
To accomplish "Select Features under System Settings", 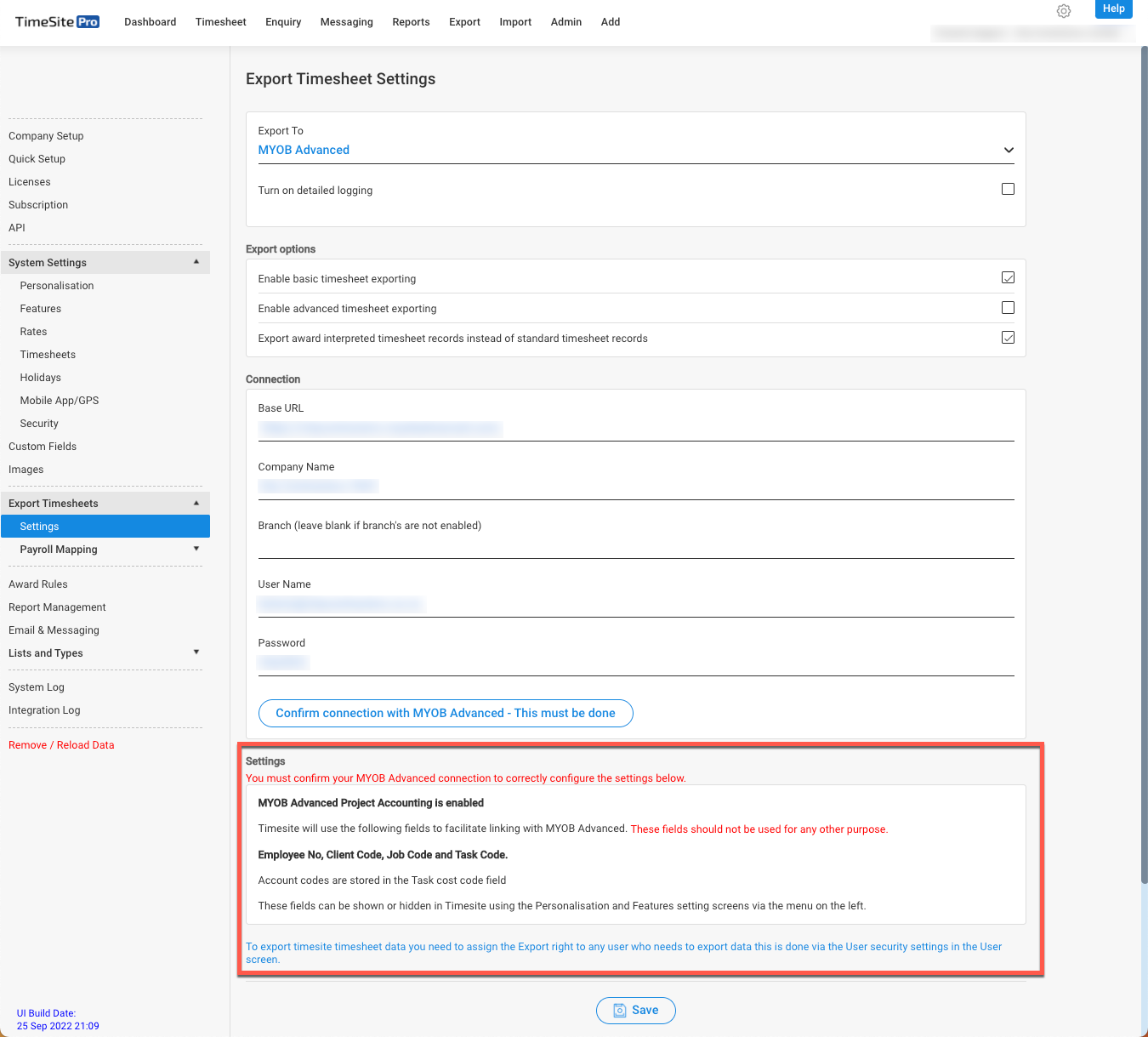I will [x=41, y=309].
